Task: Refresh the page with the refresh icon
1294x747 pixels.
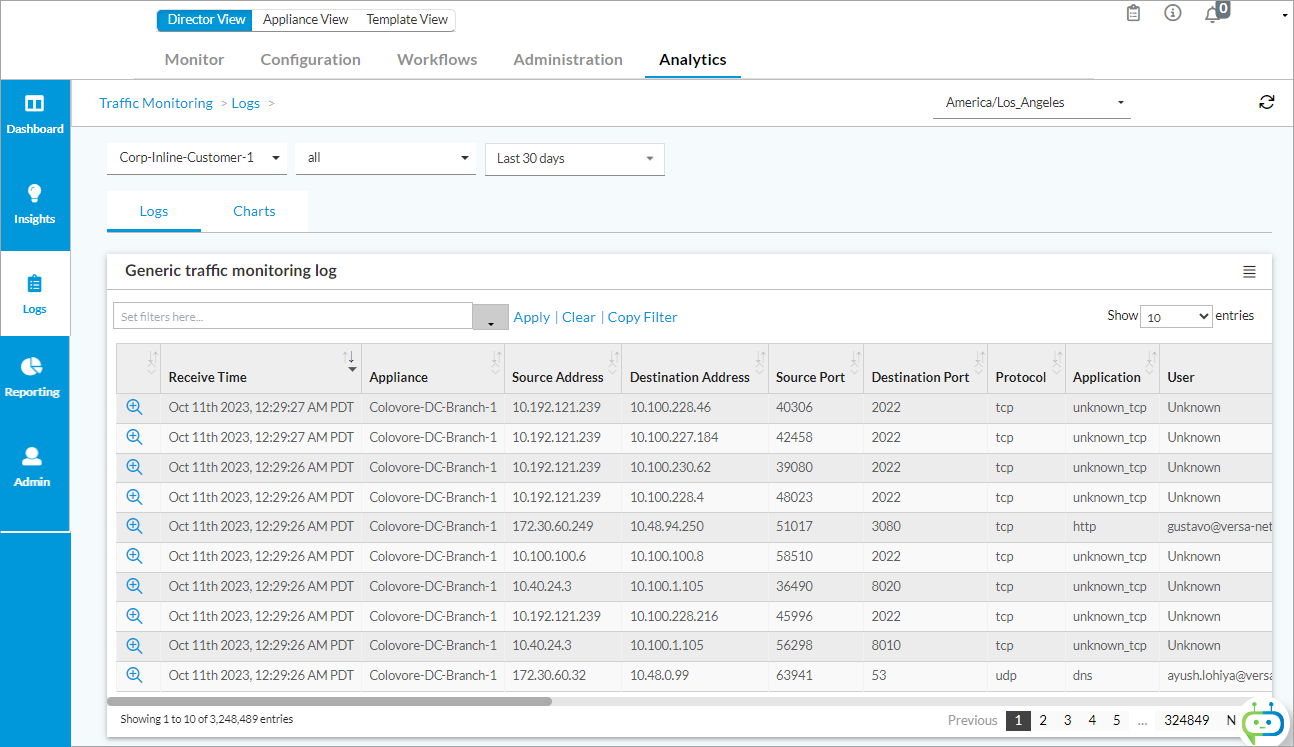Action: tap(1267, 102)
